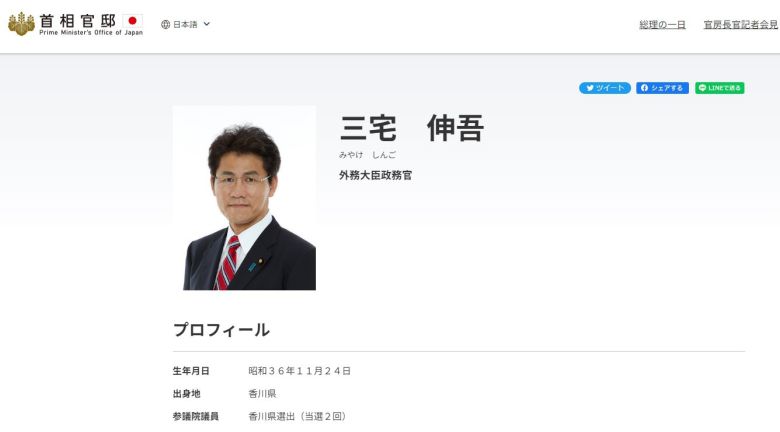Click the Japanese flag icon in header
Screen dimensions: 780x432
pyautogui.click(x=133, y=21)
